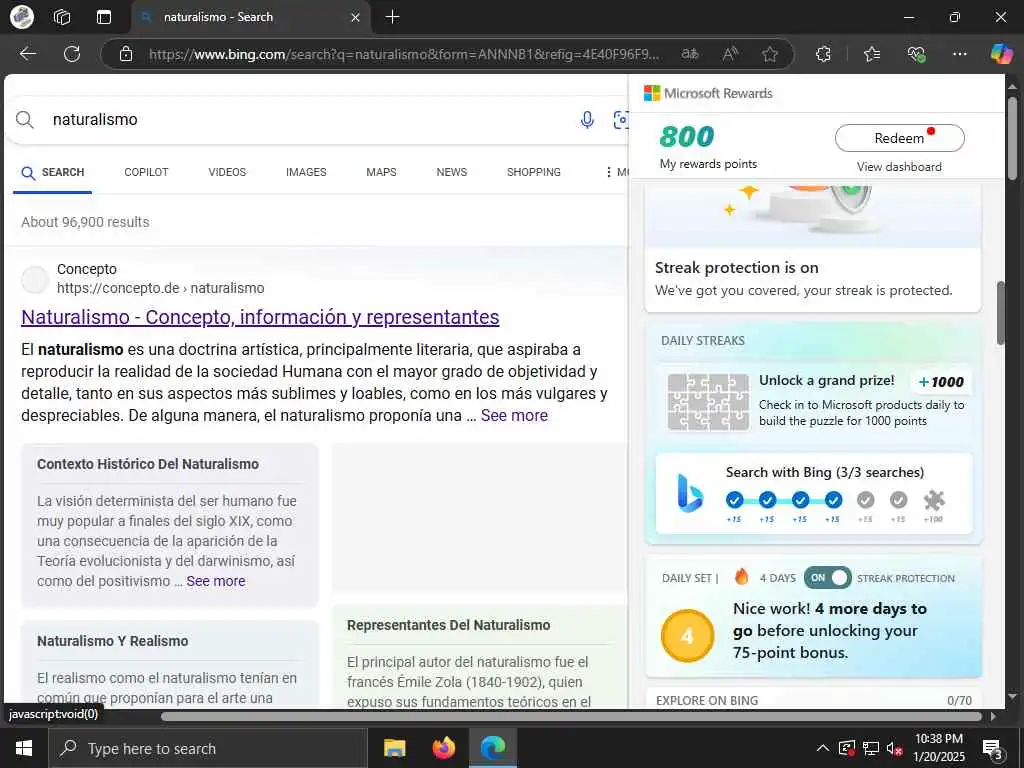
Task: Open Representantes Del Naturalismo card heading
Action: click(449, 625)
